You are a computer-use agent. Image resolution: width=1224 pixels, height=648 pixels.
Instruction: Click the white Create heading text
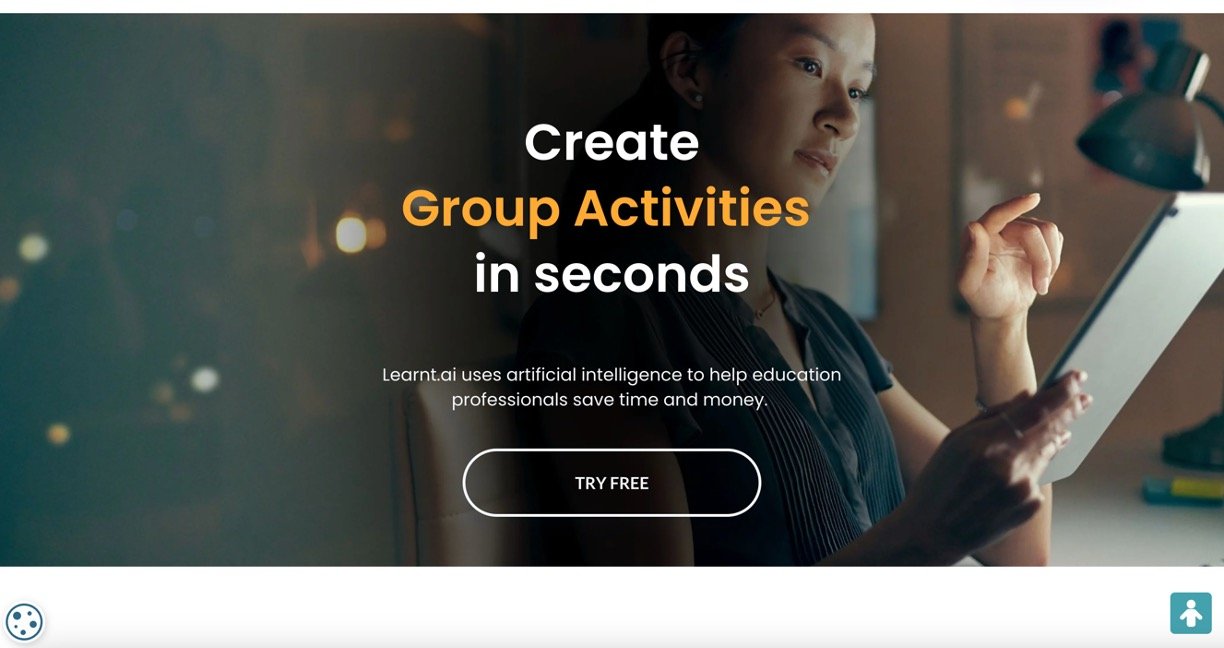pyautogui.click(x=612, y=142)
